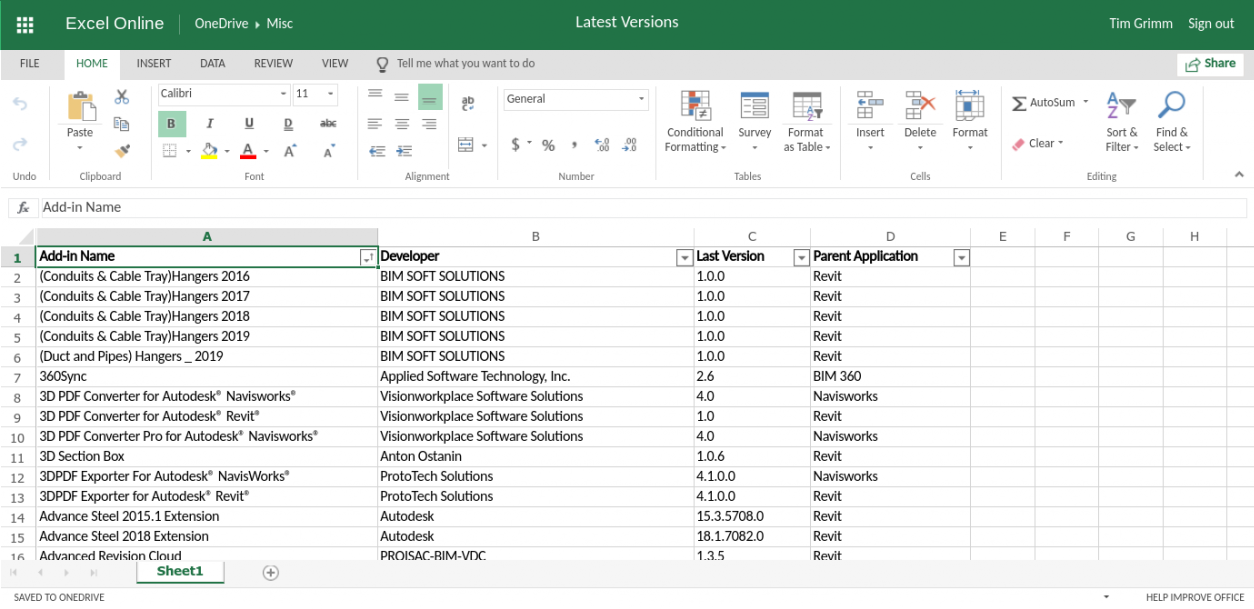The width and height of the screenshot is (1254, 609).
Task: Switch to the INSERT ribbon tab
Action: point(153,63)
